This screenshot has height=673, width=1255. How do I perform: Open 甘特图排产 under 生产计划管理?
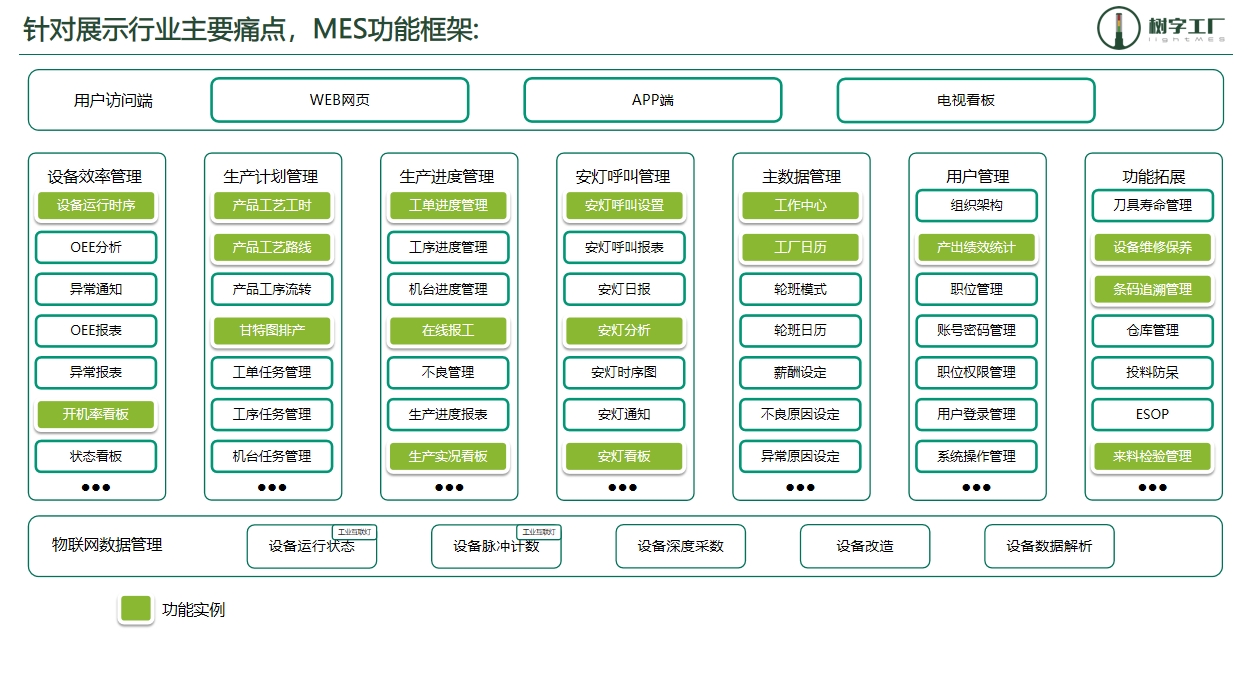(272, 331)
